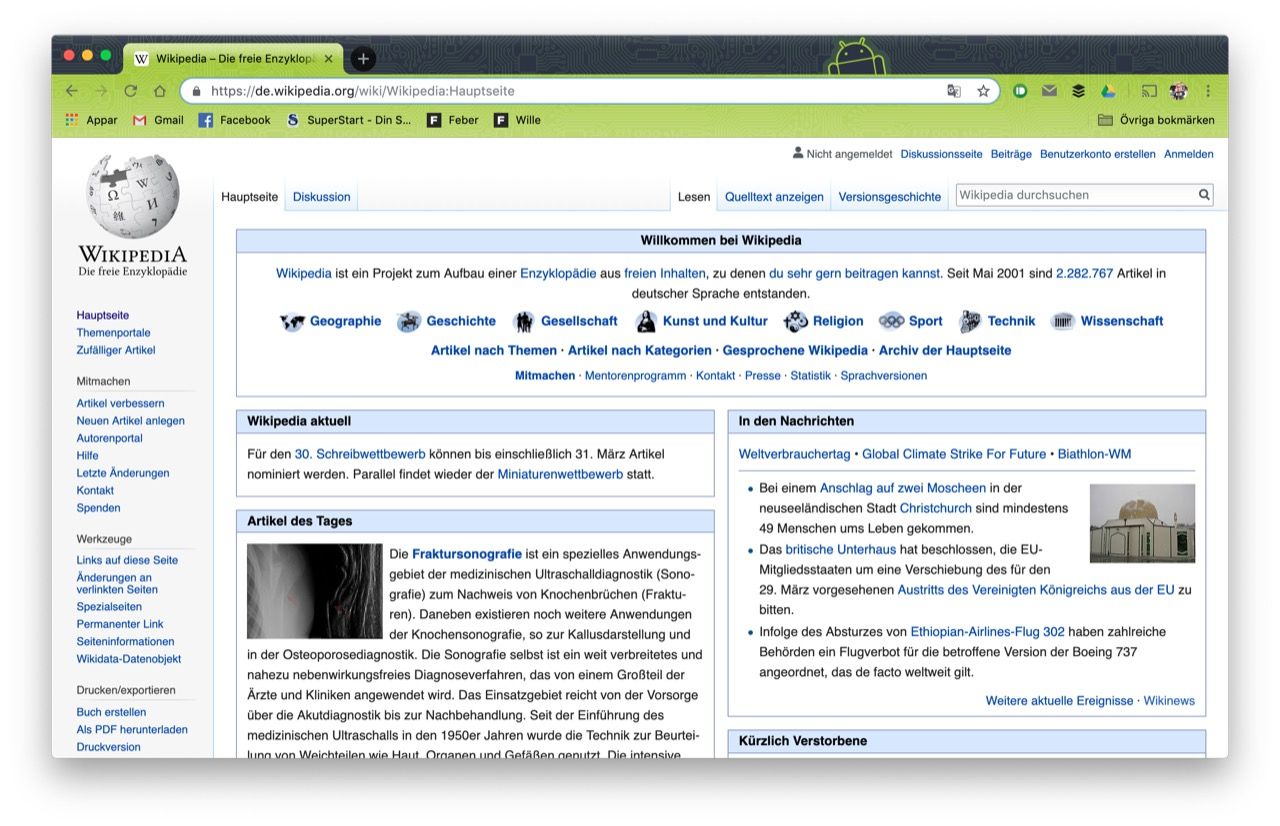Open the sonography X-ray thumbnail image

315,591
